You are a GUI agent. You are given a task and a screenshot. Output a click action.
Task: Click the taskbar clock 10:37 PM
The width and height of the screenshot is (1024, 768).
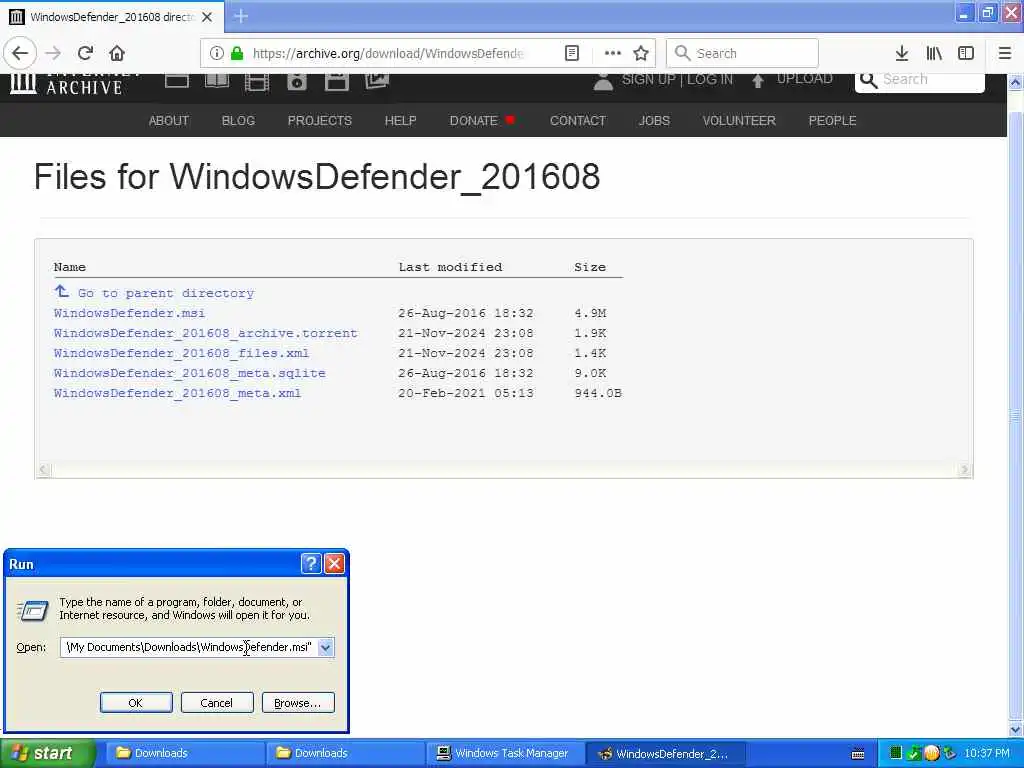(987, 754)
